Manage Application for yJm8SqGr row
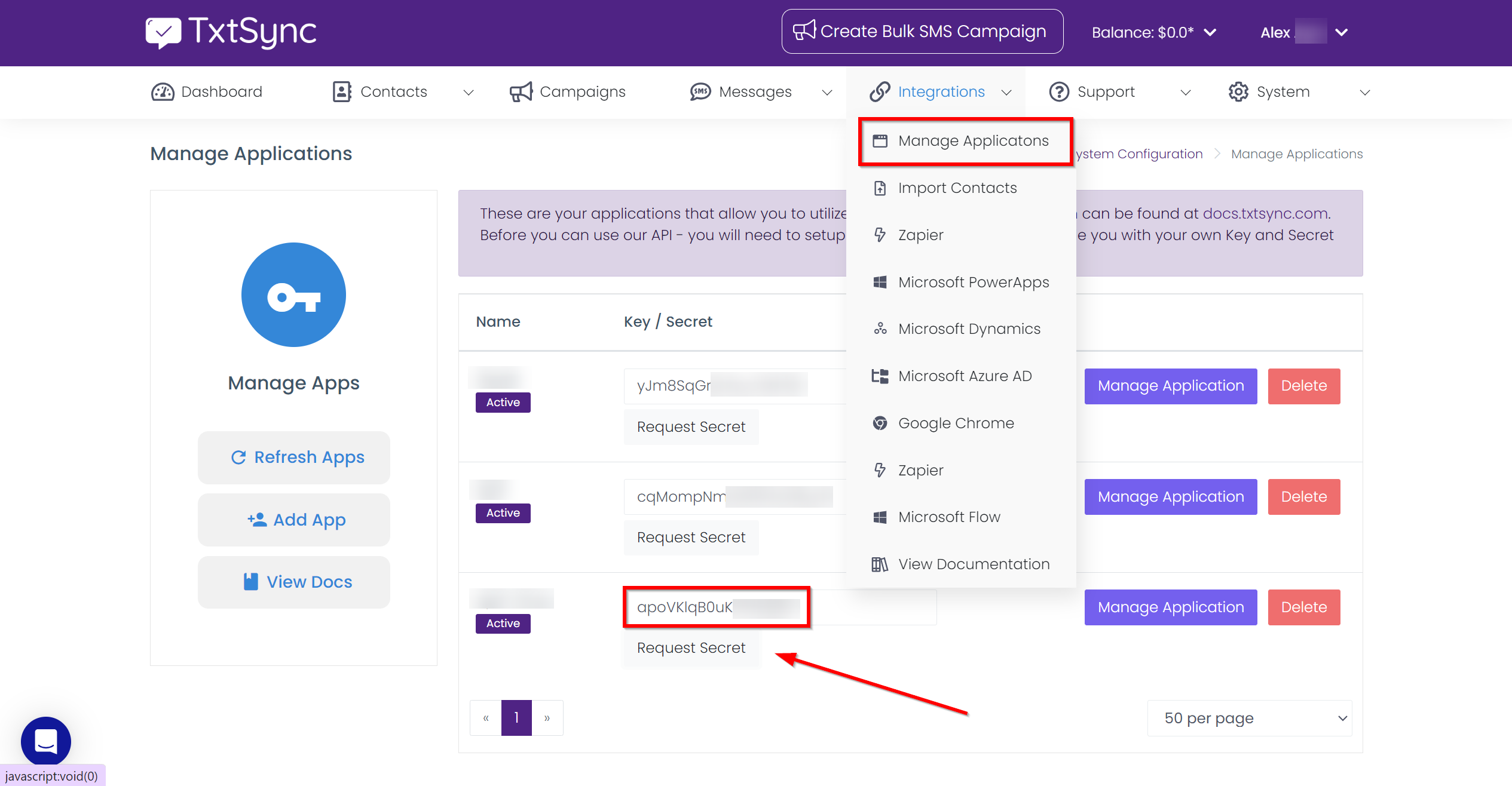This screenshot has height=786, width=1512. click(x=1171, y=386)
